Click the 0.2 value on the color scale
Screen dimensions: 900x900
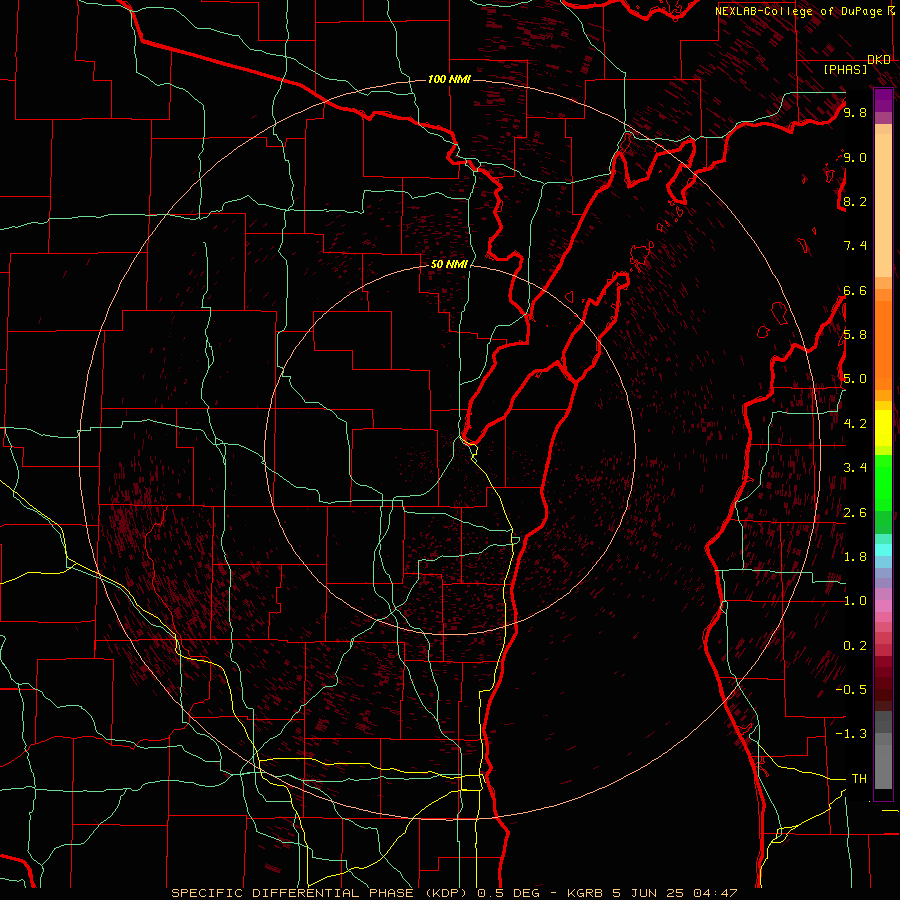[855, 646]
